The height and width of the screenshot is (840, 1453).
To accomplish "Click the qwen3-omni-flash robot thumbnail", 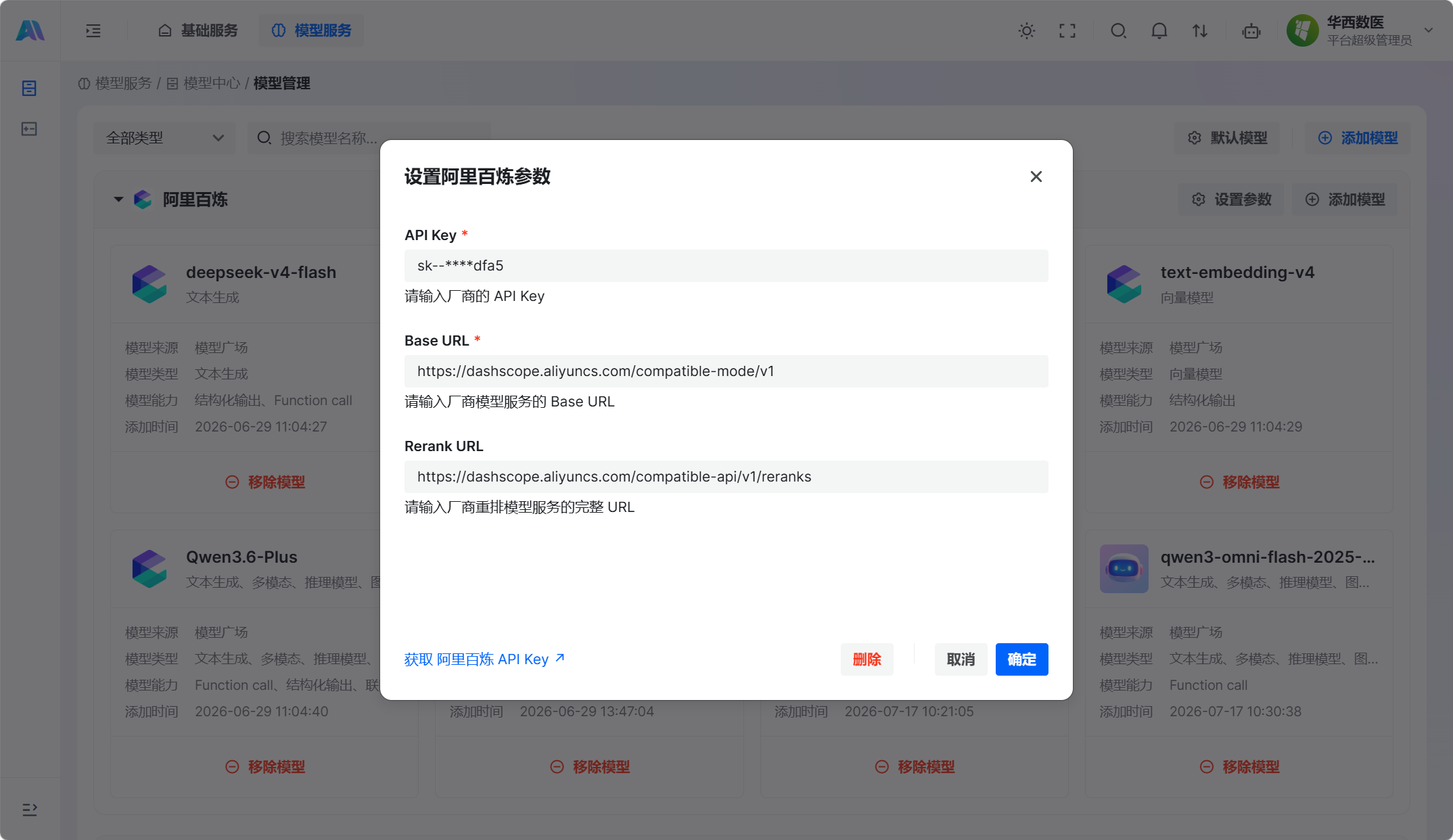I will 1124,569.
